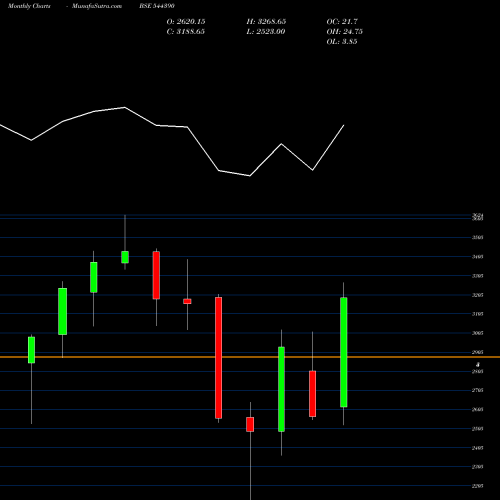Select the close value "C: 3188.65"
The image size is (500, 500).
[186, 32]
